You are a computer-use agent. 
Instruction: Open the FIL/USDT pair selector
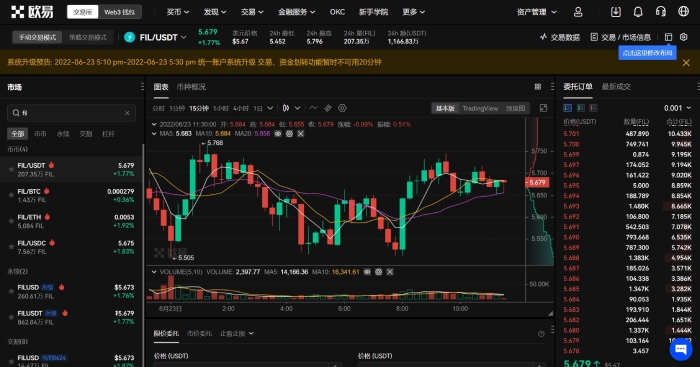pyautogui.click(x=155, y=37)
